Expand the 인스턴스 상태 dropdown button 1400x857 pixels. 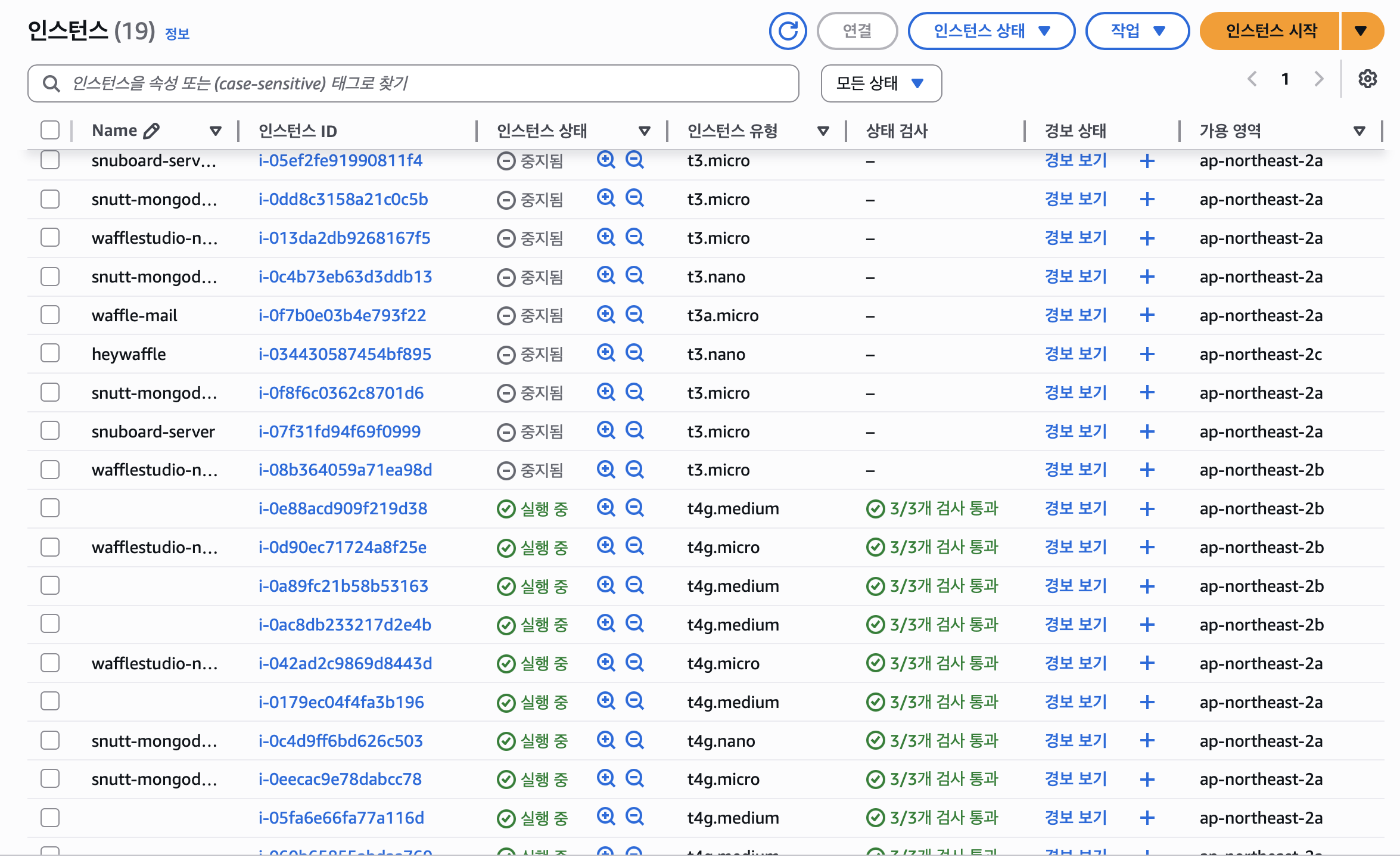coord(991,31)
